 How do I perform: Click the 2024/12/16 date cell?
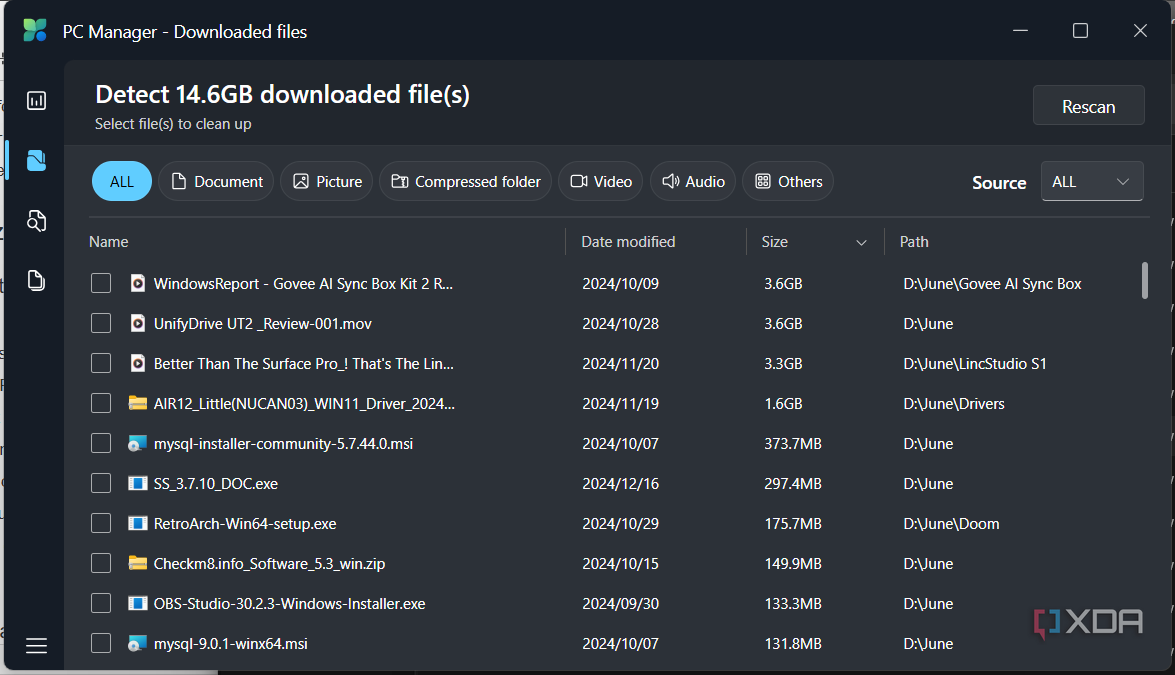tap(620, 483)
